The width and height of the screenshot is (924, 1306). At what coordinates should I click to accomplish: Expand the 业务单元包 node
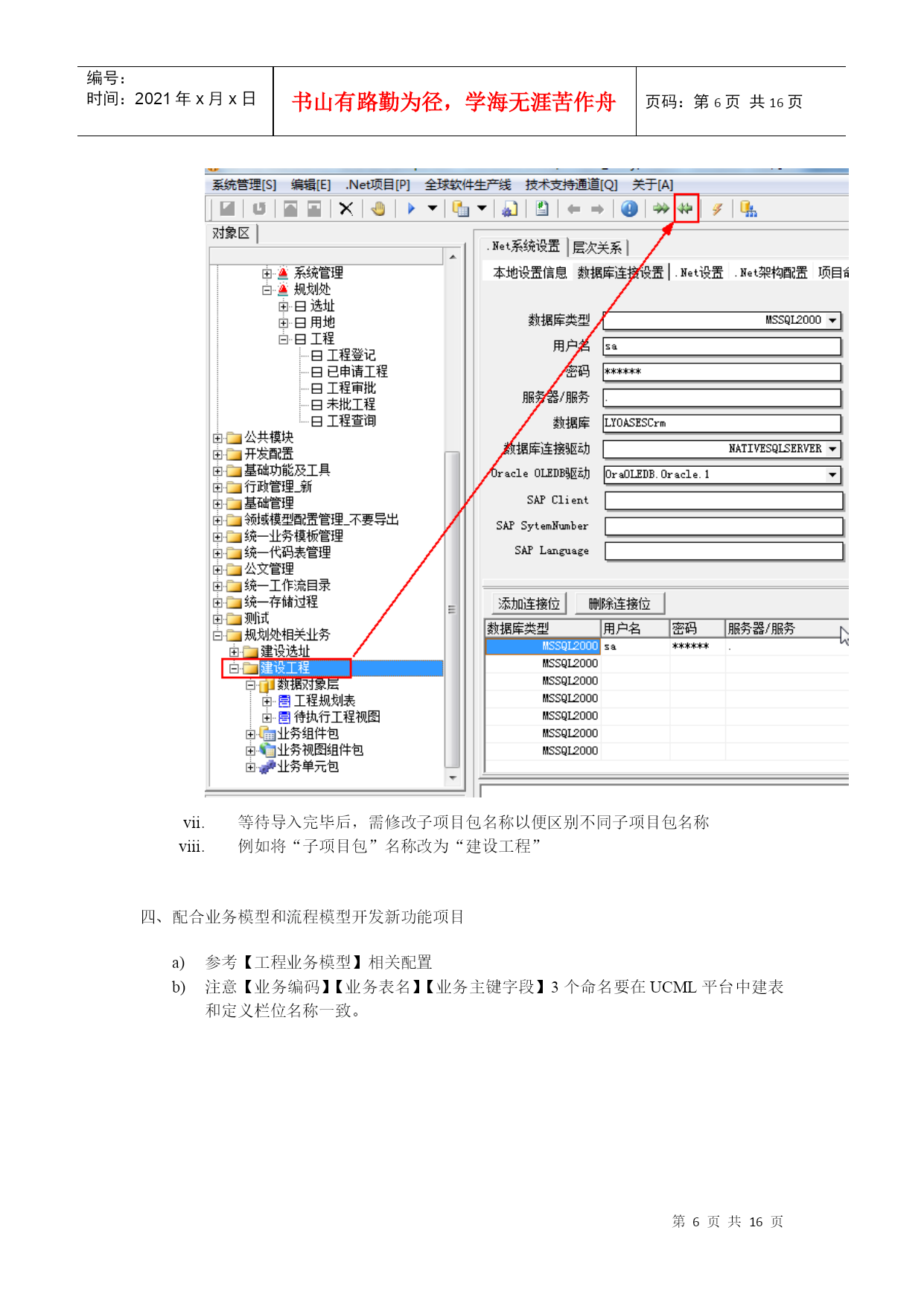[x=250, y=768]
